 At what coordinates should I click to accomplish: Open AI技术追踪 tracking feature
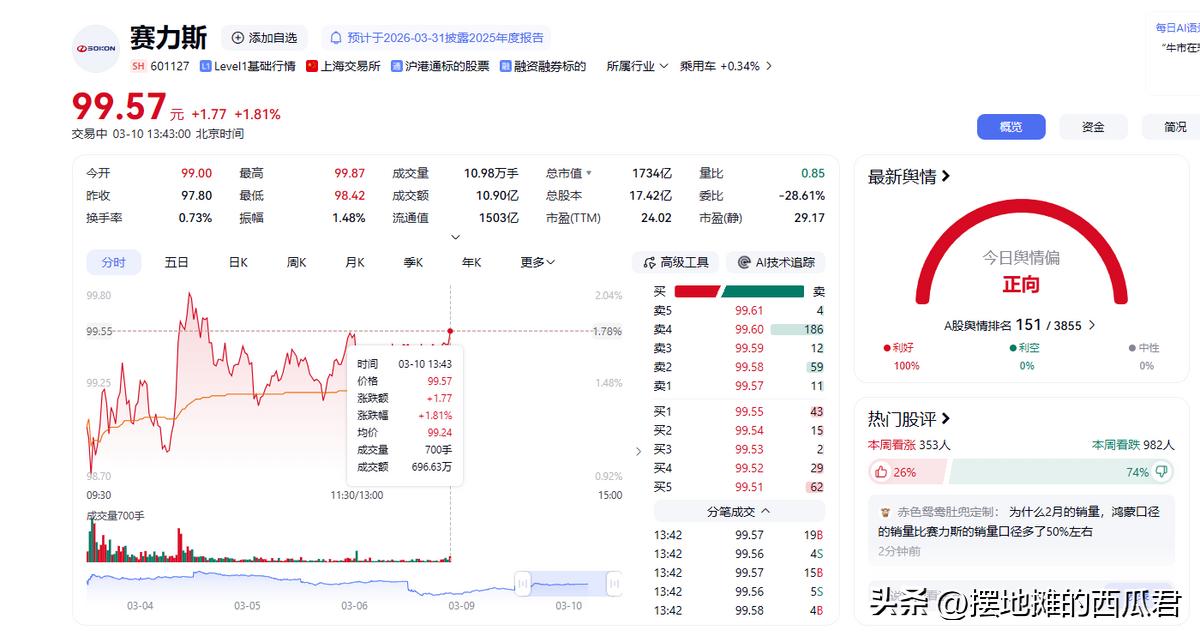[x=775, y=261]
